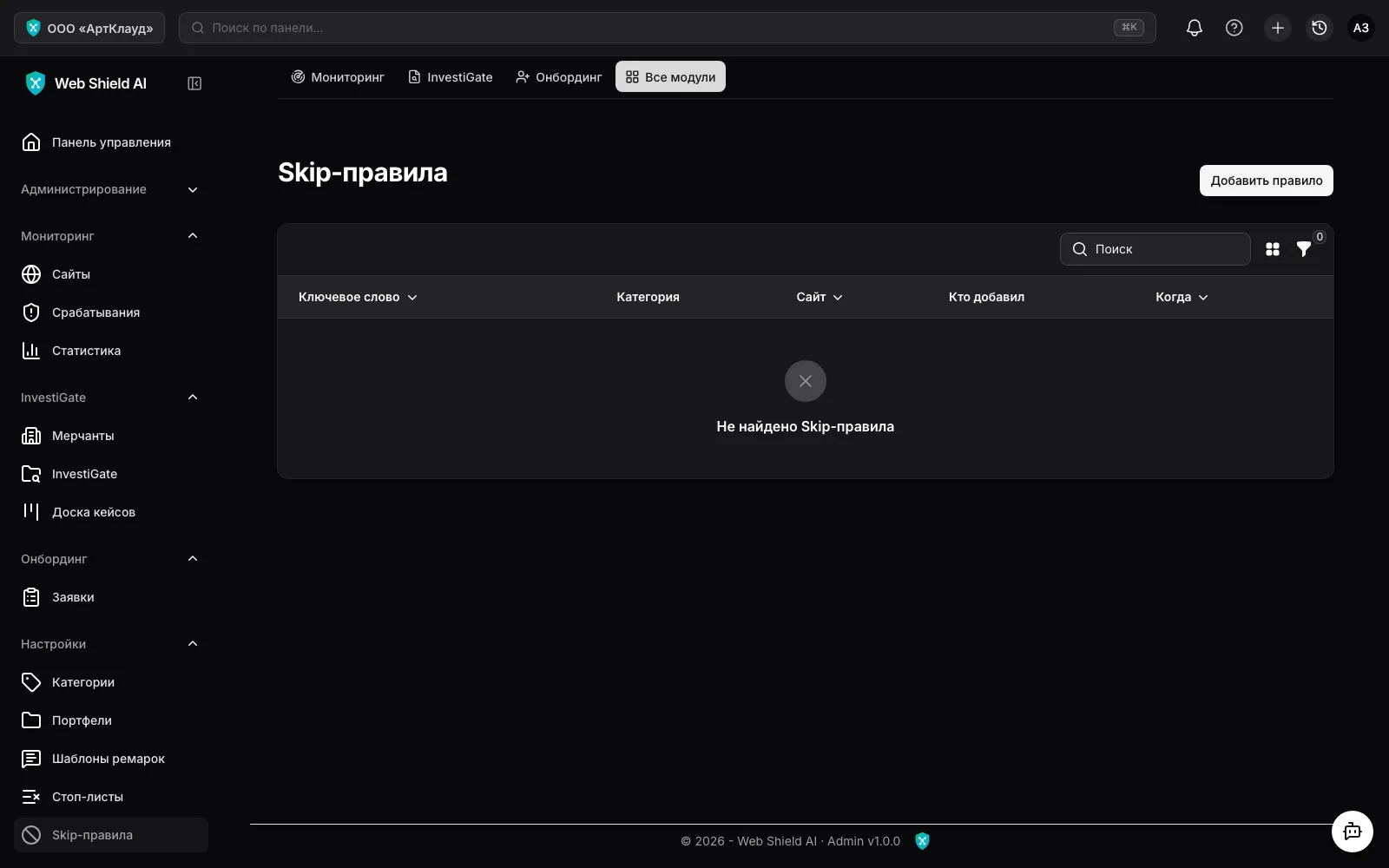The height and width of the screenshot is (868, 1389).
Task: Open chatbot assistant icon
Action: click(1353, 832)
